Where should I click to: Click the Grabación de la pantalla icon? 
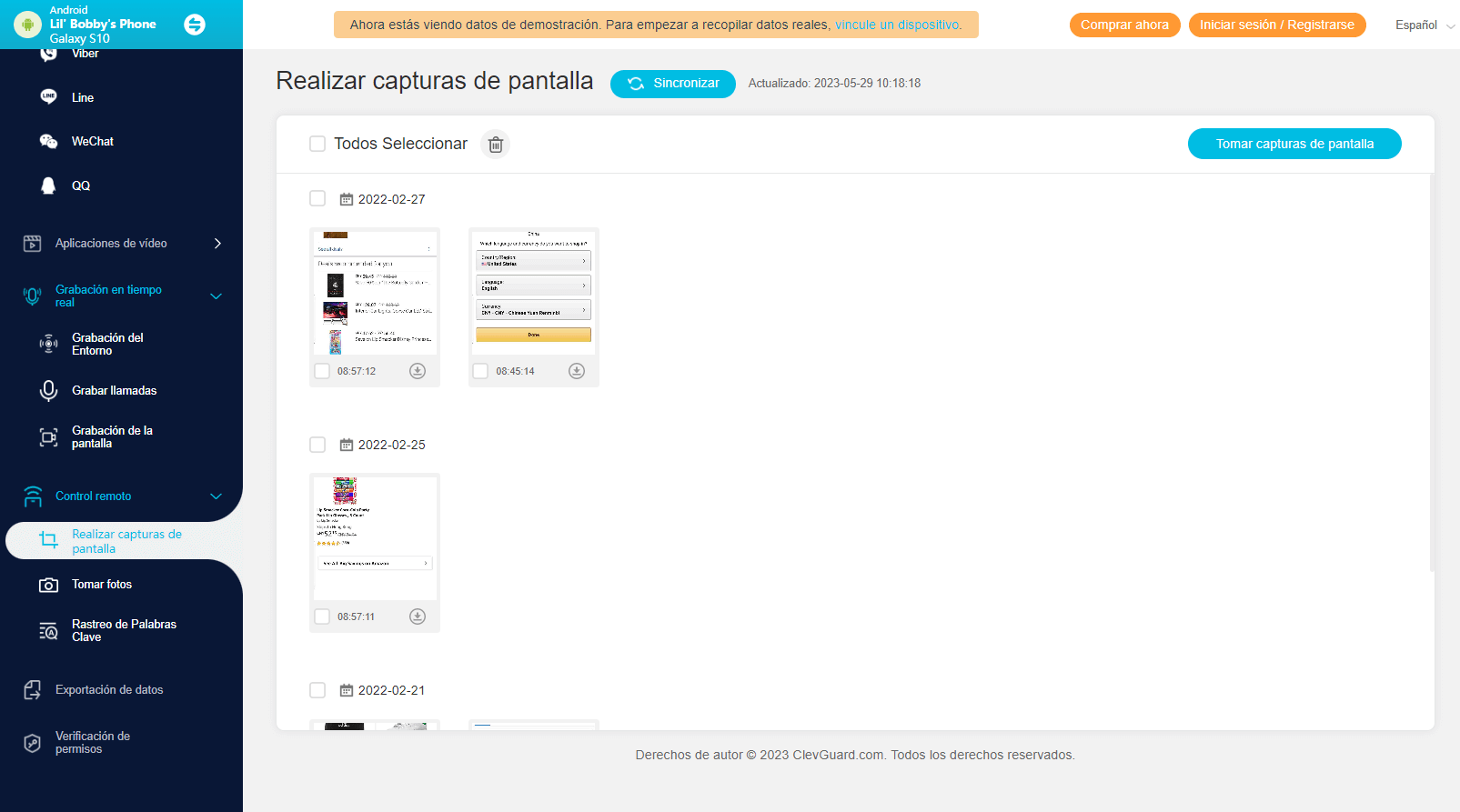(x=49, y=437)
